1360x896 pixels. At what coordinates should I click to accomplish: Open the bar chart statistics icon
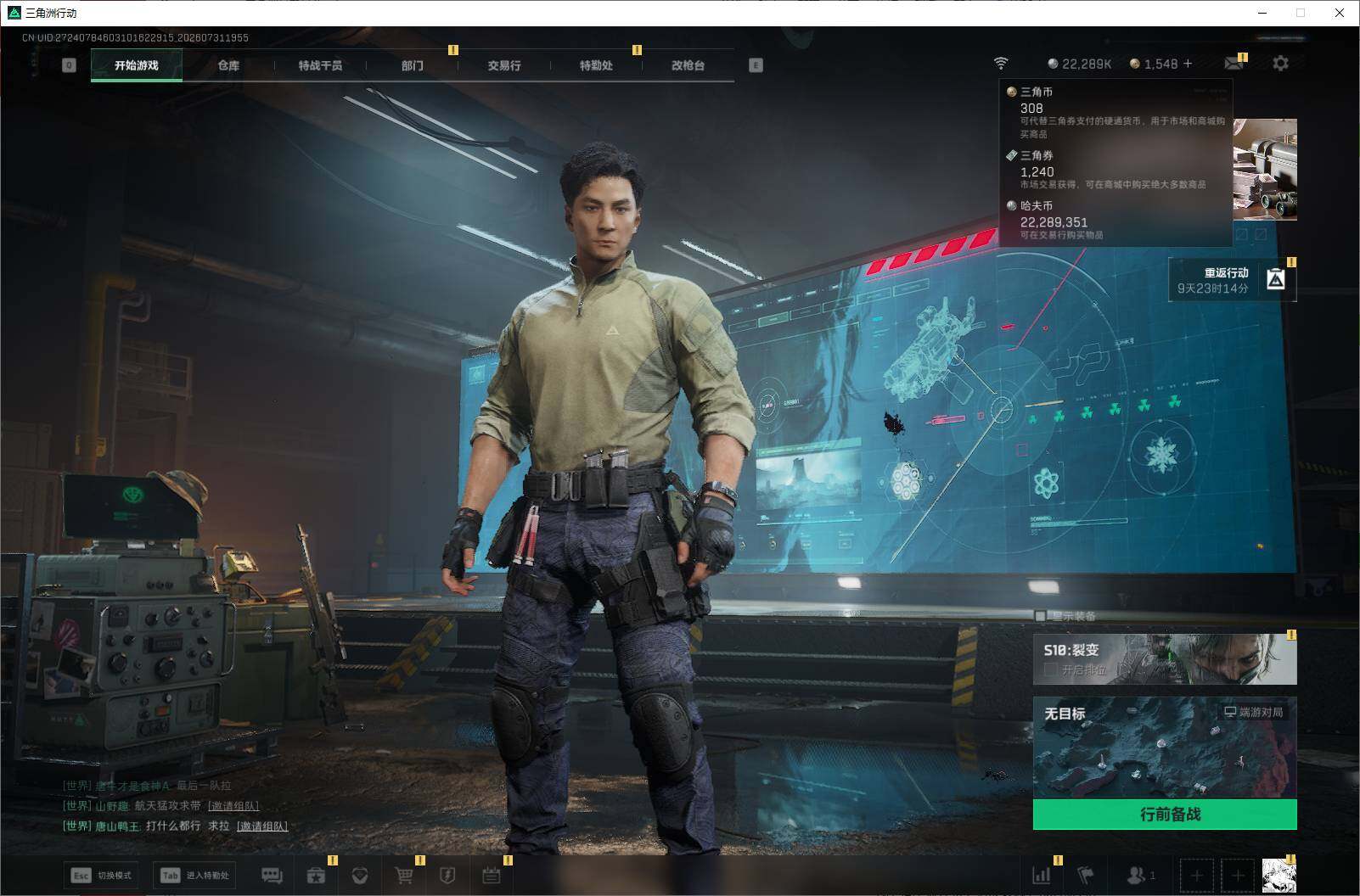coord(1042,876)
